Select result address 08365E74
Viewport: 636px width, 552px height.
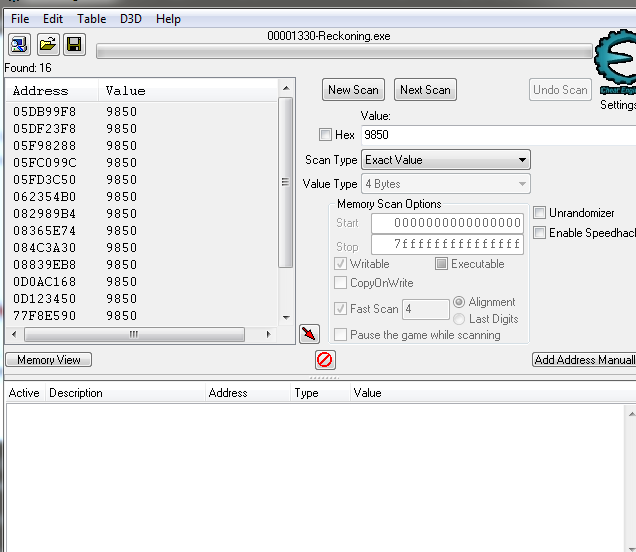pyautogui.click(x=45, y=231)
